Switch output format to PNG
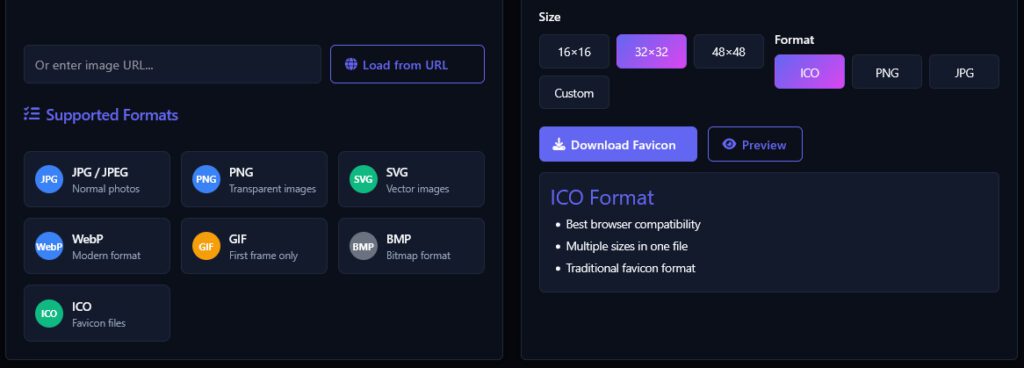This screenshot has height=368, width=1024. [x=887, y=72]
